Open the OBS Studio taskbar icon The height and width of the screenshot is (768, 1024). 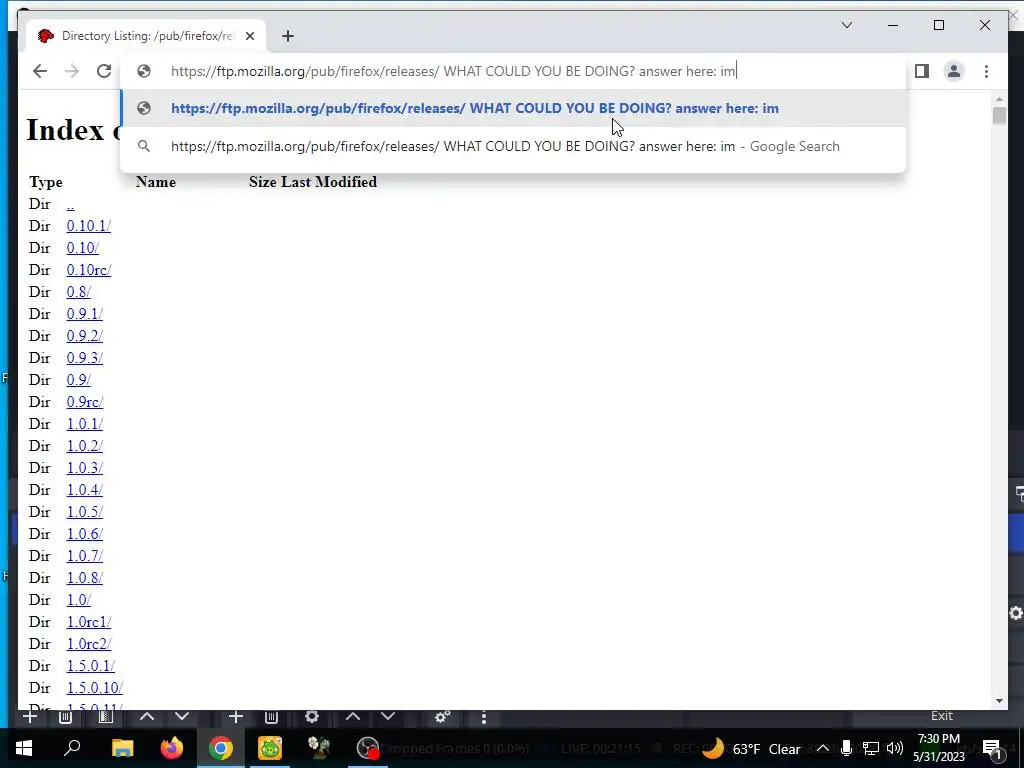pyautogui.click(x=368, y=748)
